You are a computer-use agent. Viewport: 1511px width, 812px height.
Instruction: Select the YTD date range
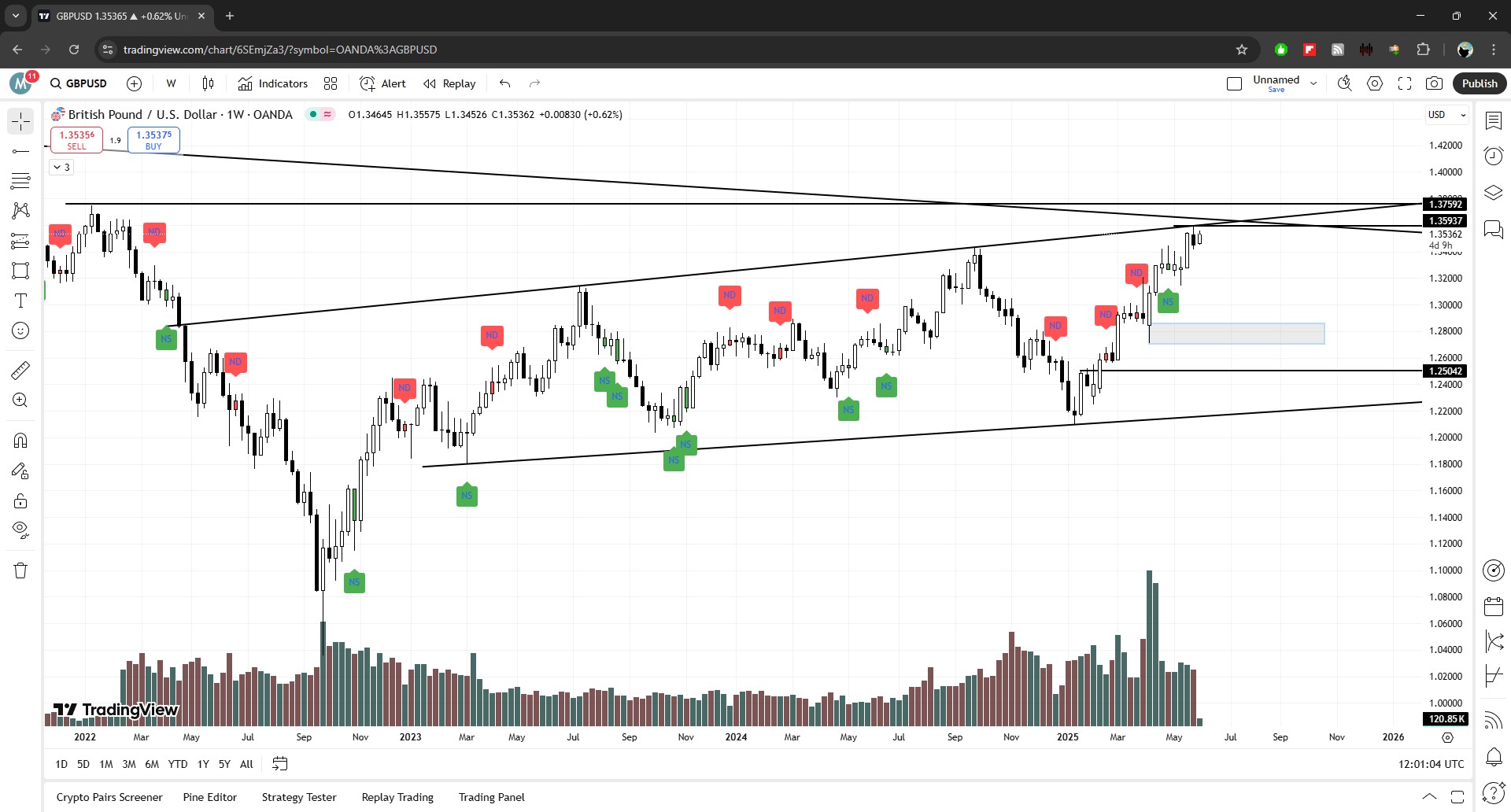(178, 764)
